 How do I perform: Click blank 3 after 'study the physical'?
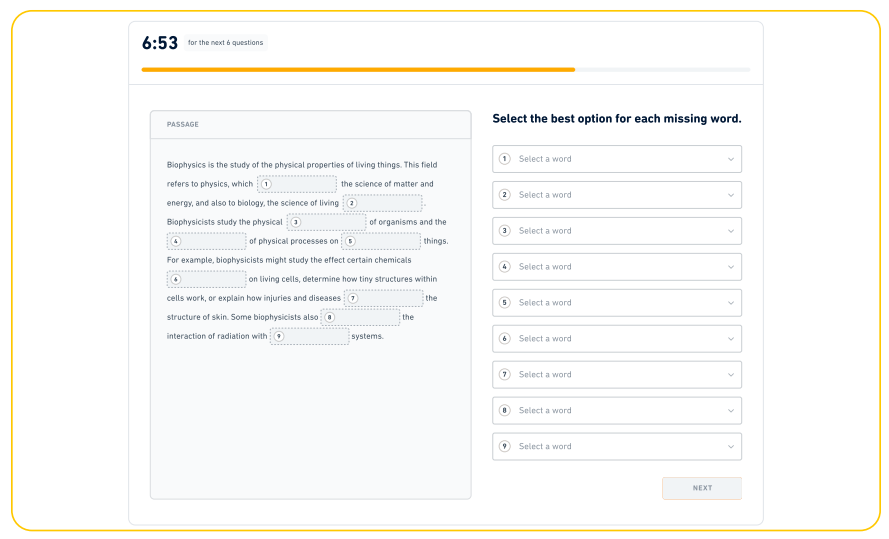[326, 222]
